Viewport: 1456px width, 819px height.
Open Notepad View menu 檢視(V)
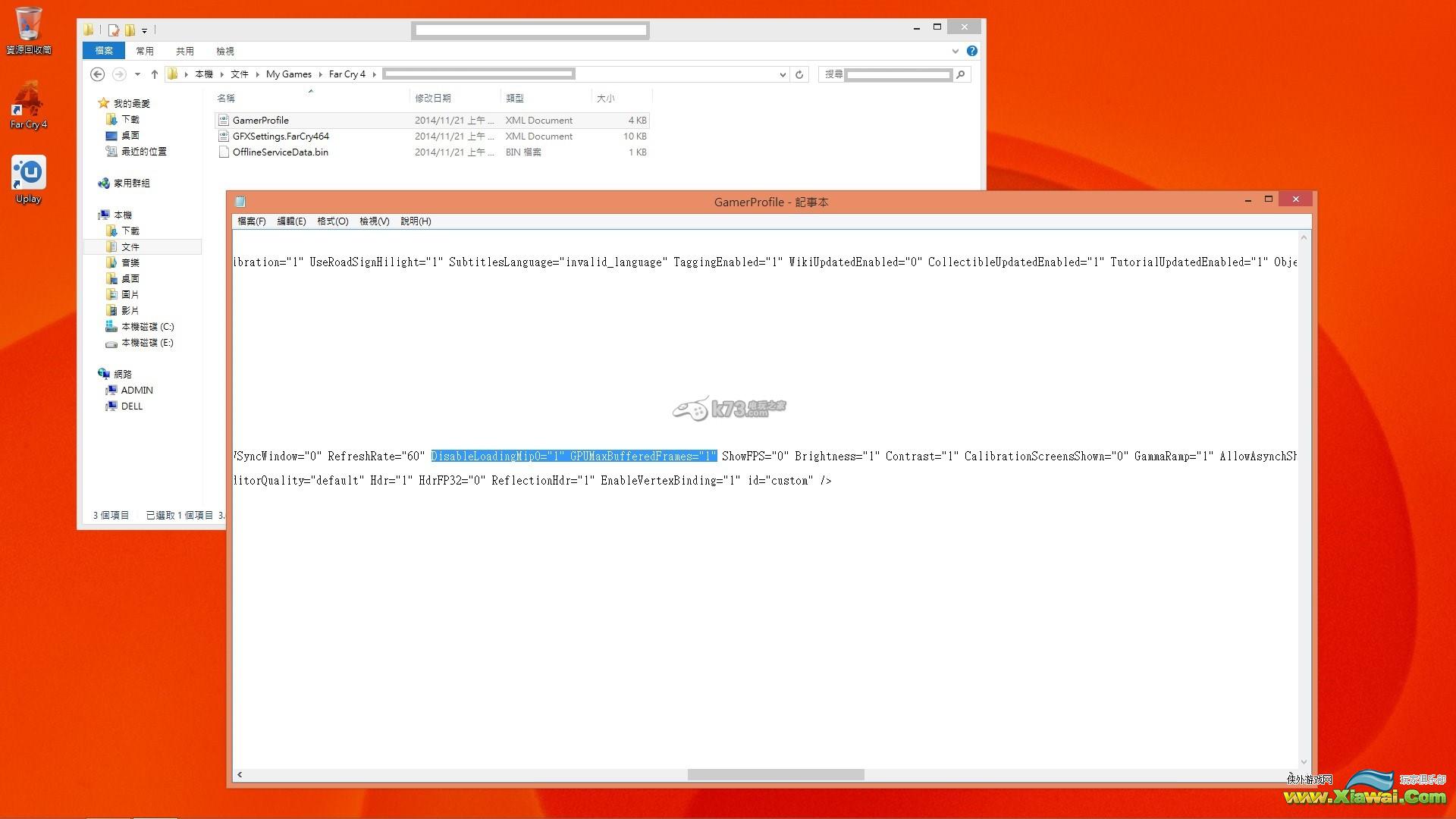pos(374,221)
